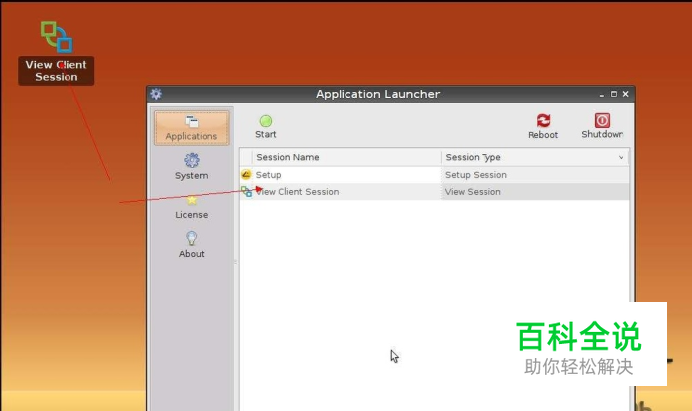Select the View Client Session row
This screenshot has width=692, height=411.
click(x=435, y=192)
